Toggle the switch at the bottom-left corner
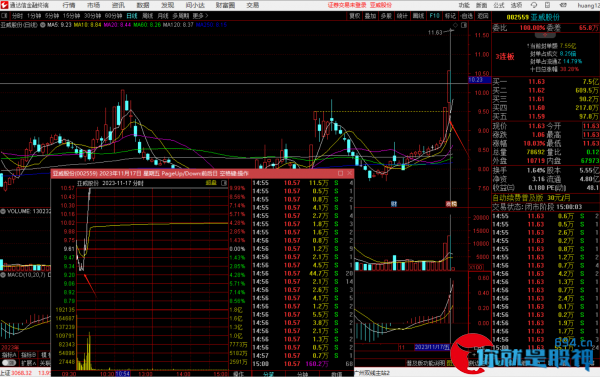Screen dimensions: 600x377 coord(9,363)
